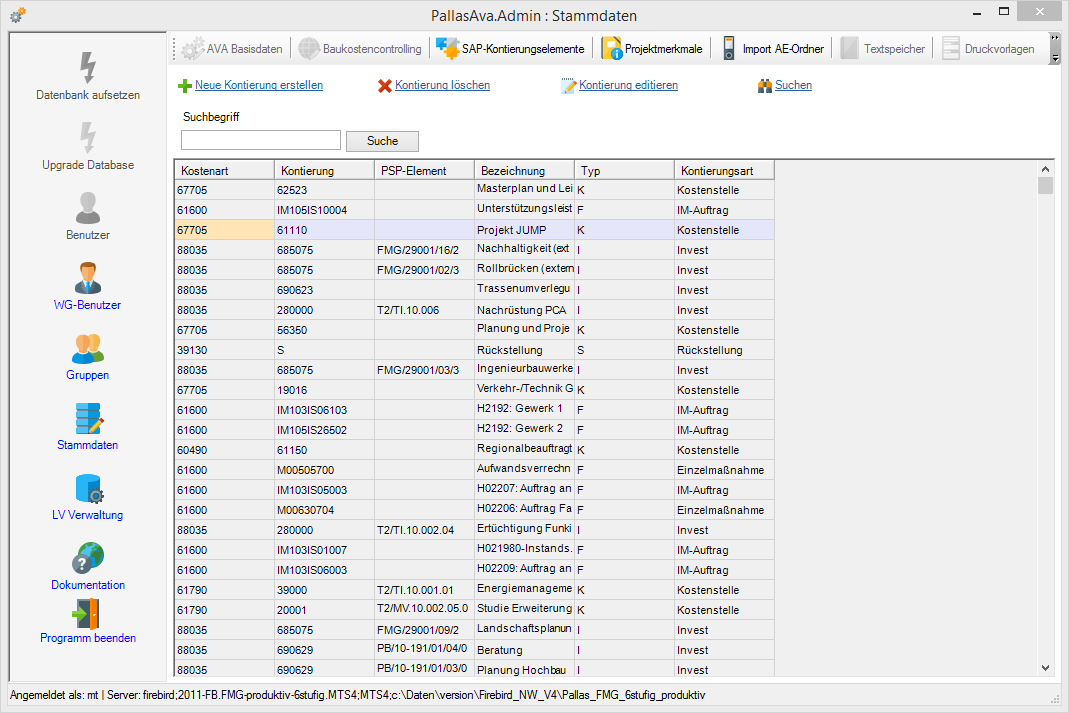Focus the Suchbegriff input field
The height and width of the screenshot is (713, 1069).
click(x=260, y=140)
